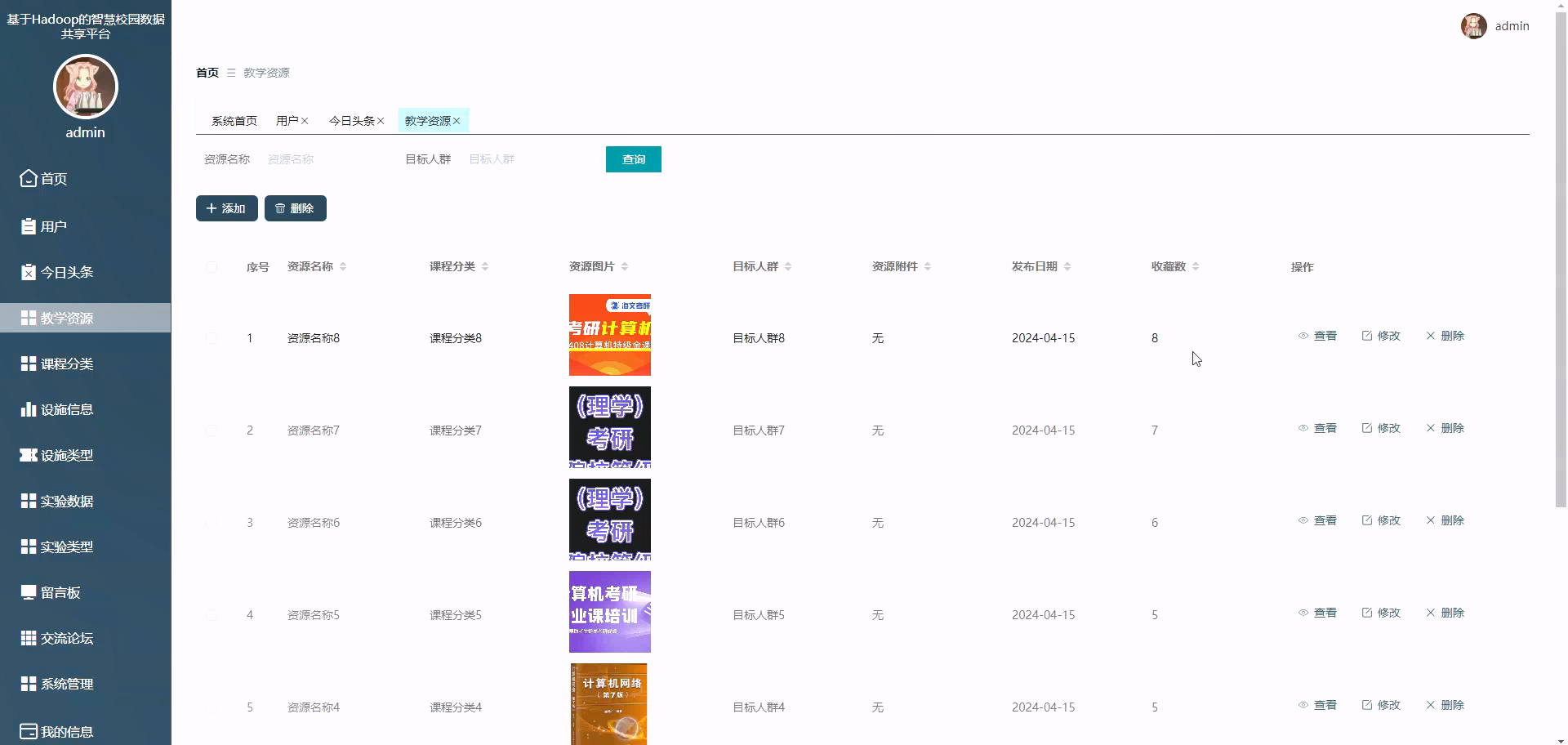Click the 目标人群 search input
The image size is (1568, 745).
524,159
